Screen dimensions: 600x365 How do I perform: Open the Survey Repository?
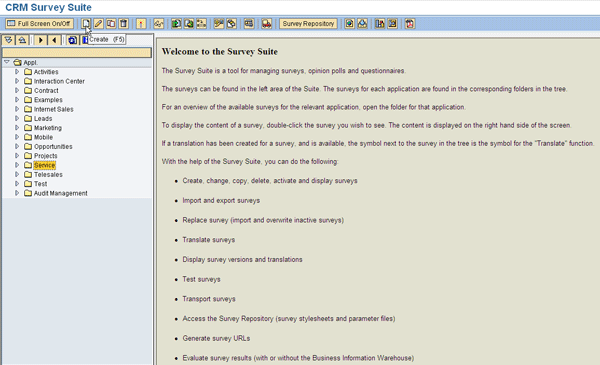(x=308, y=24)
